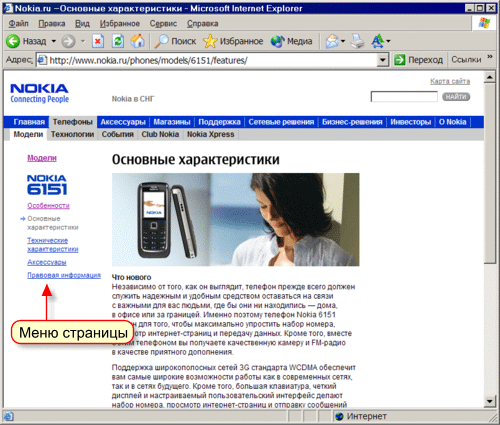Image resolution: width=500 pixels, height=425 pixels.
Task: Refresh the page using the toolbar icon
Action: (x=118, y=41)
